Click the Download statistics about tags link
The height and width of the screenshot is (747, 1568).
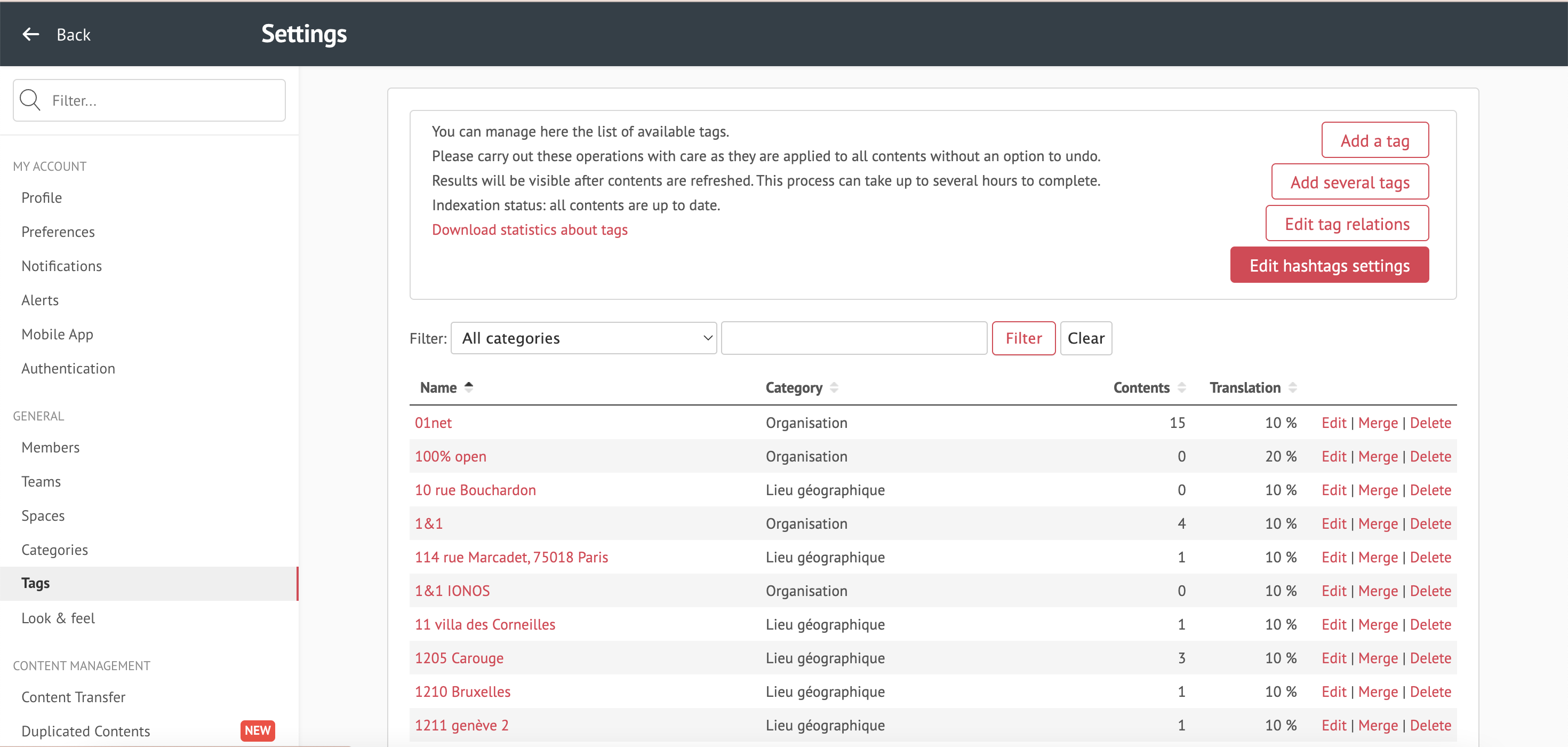pyautogui.click(x=530, y=229)
